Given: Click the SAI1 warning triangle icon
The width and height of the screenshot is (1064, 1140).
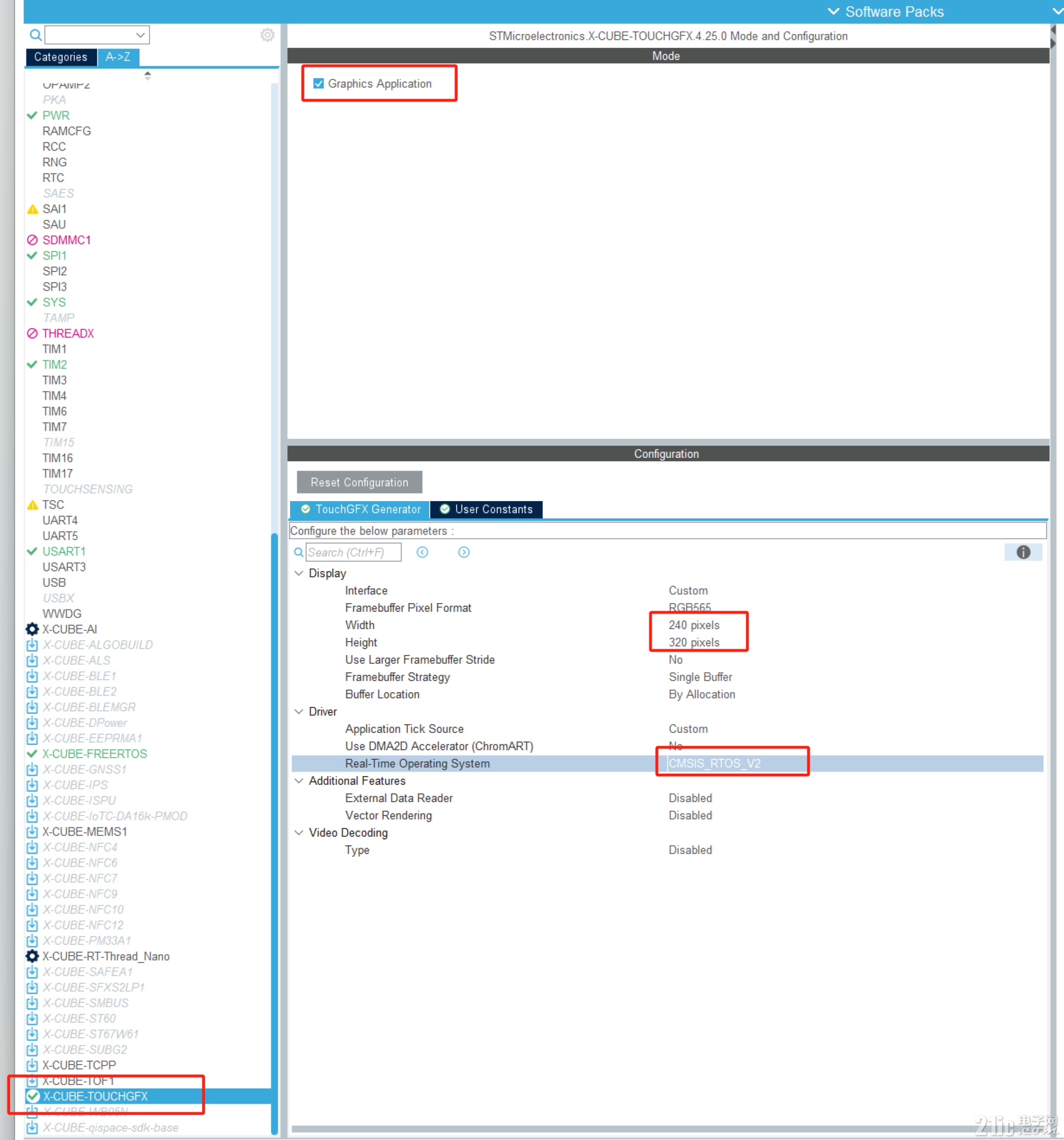Looking at the screenshot, I should 32,209.
